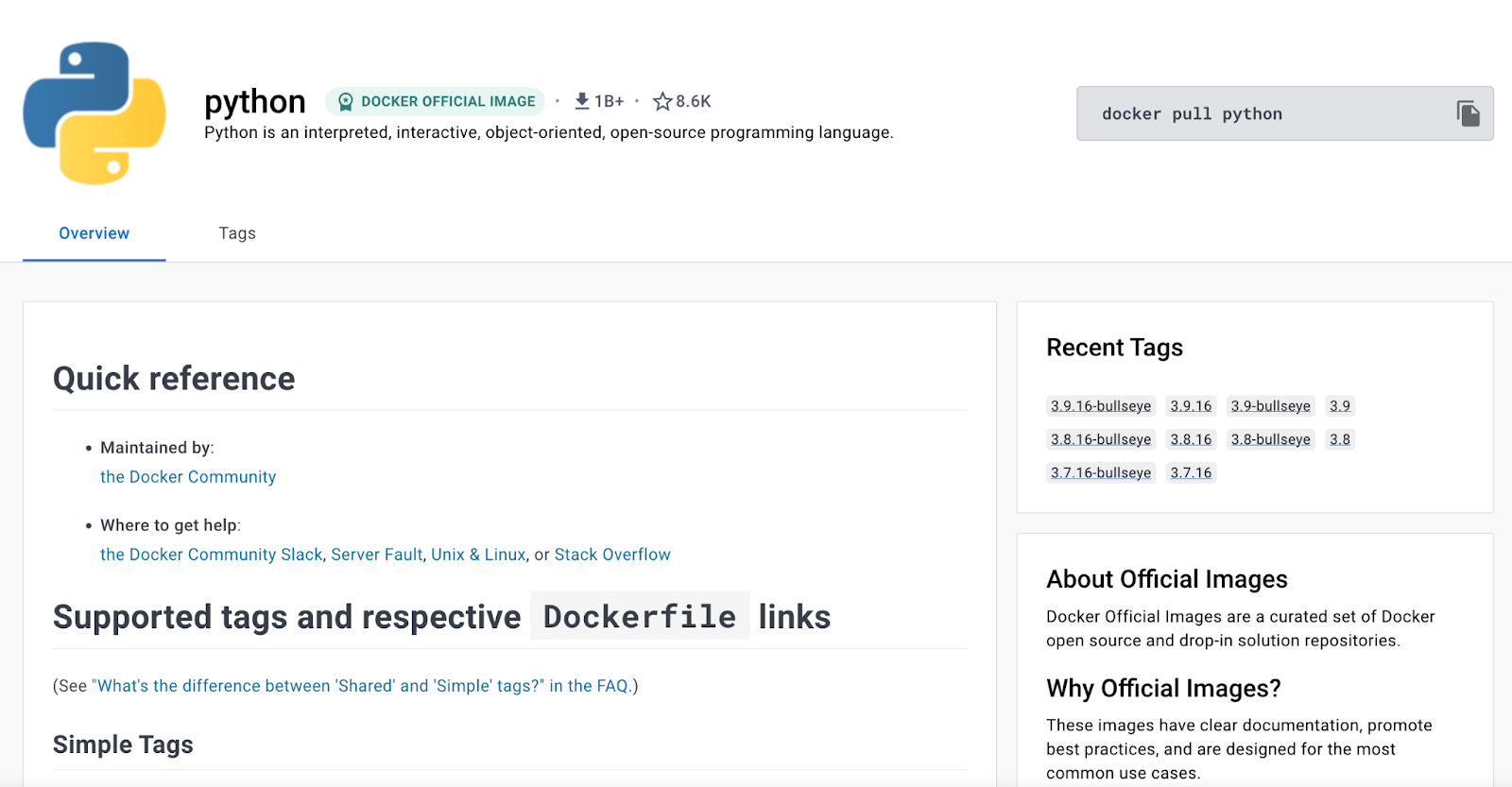This screenshot has height=787, width=1512.
Task: Select the 3.8.16-bullseye tag
Action: coord(1101,439)
